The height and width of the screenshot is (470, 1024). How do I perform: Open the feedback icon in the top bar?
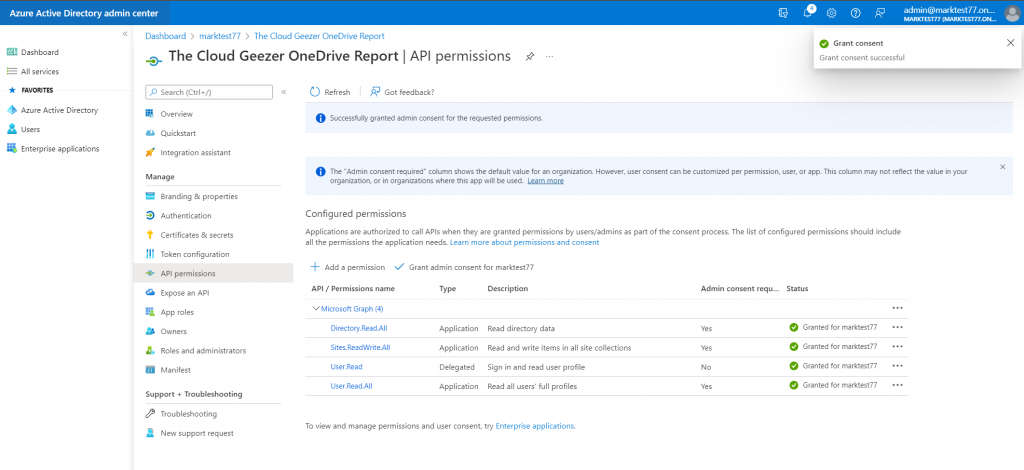click(880, 13)
